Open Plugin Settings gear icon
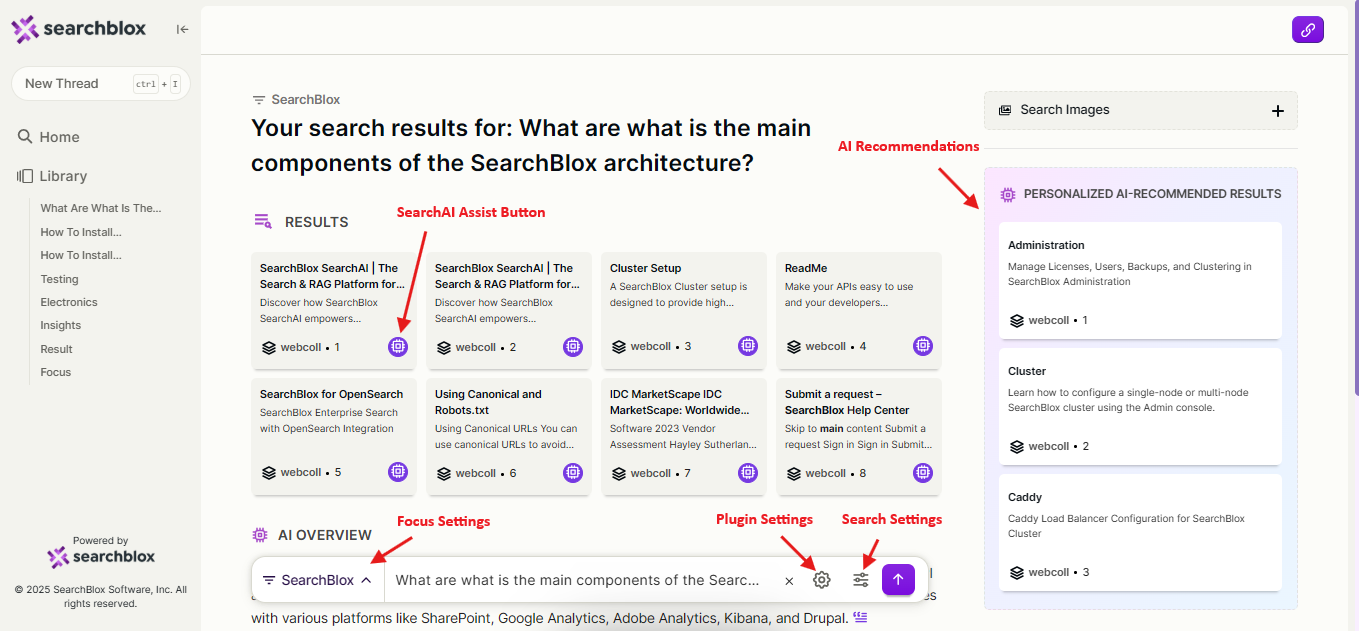This screenshot has width=1359, height=631. [x=822, y=580]
